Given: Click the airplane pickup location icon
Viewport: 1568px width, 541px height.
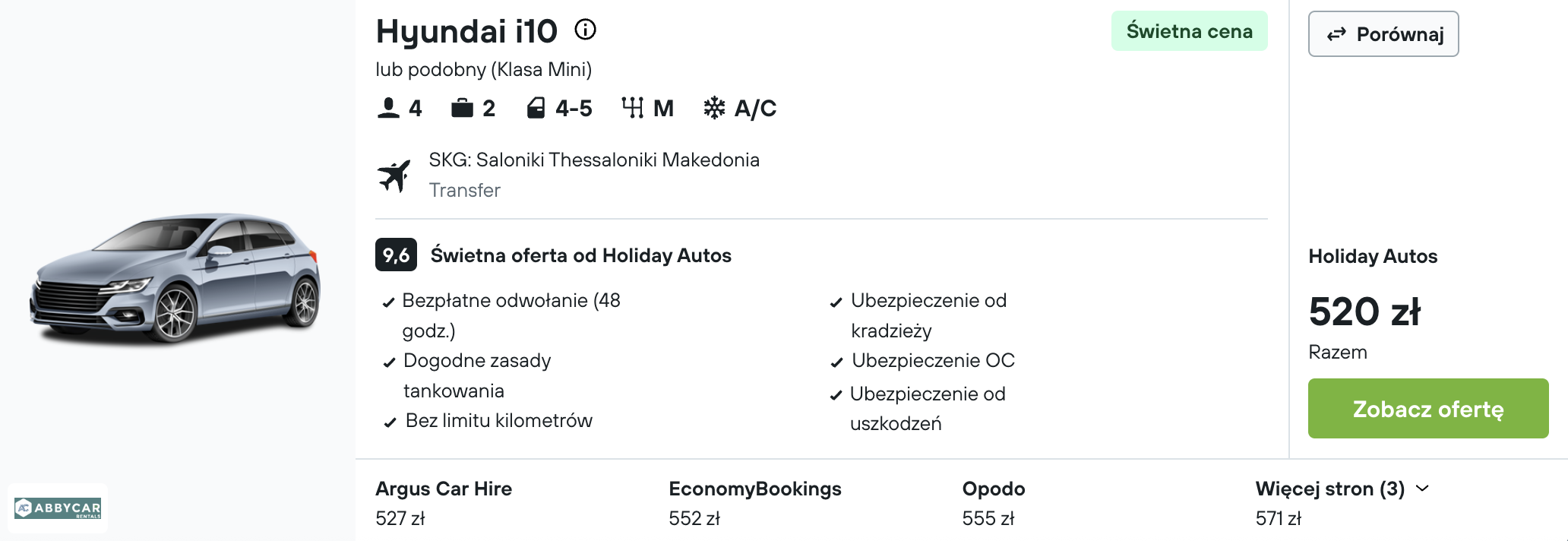Looking at the screenshot, I should point(394,176).
